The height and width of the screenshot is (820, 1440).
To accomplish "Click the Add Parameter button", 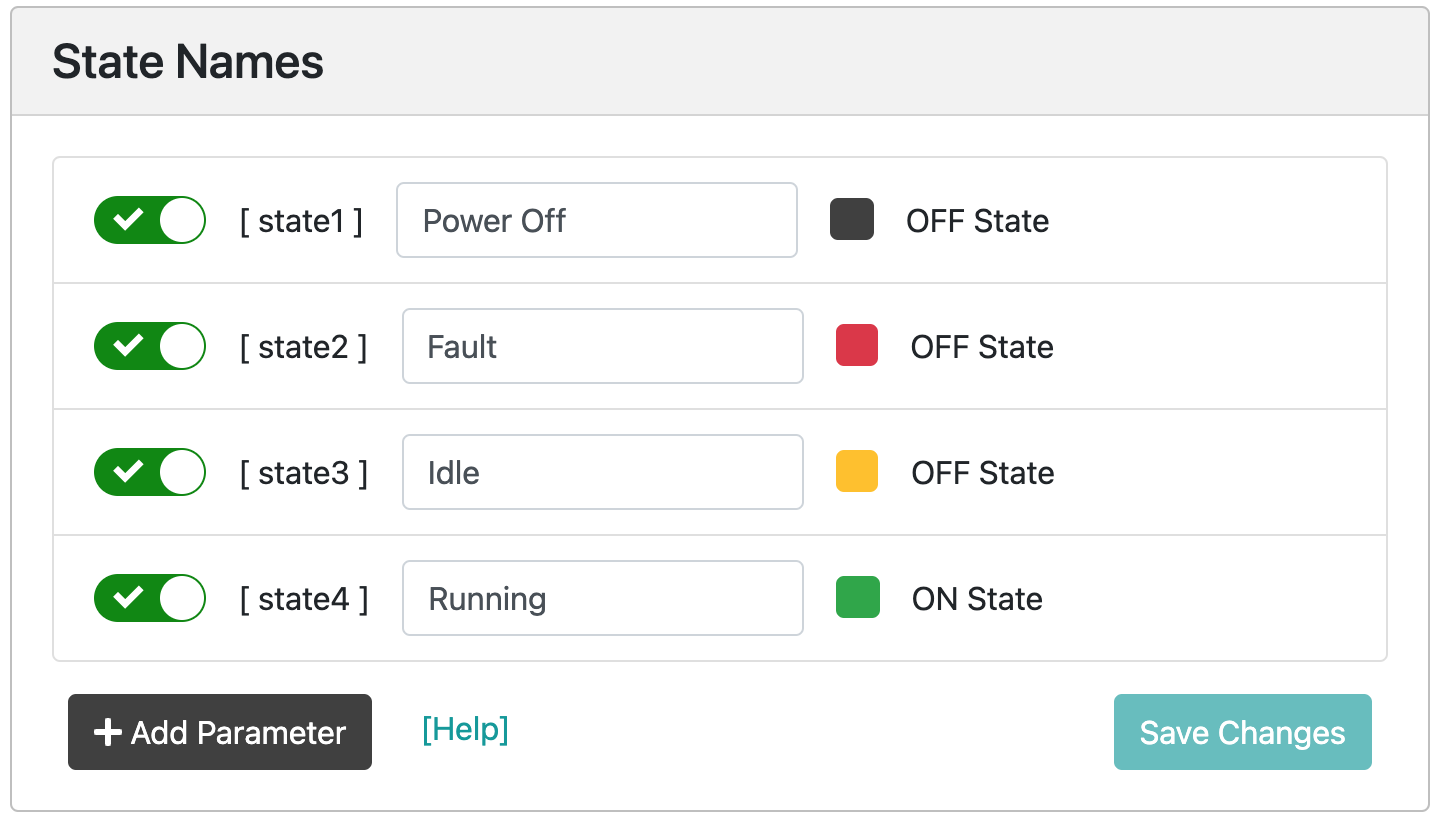I will click(x=220, y=732).
